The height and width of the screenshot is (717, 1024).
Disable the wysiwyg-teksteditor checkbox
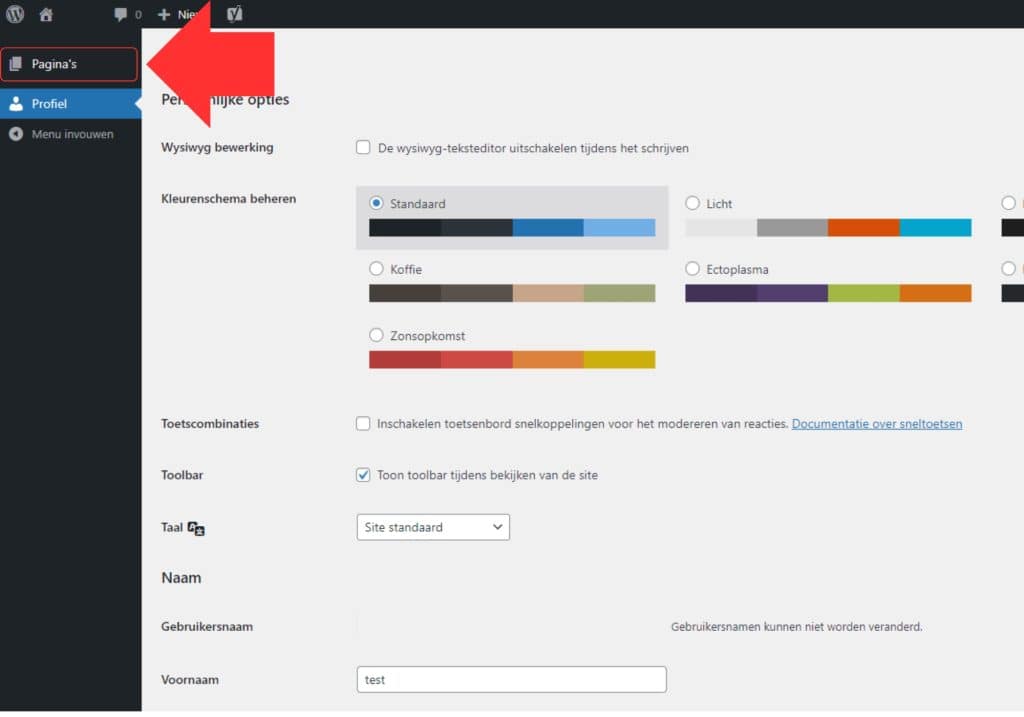363,147
